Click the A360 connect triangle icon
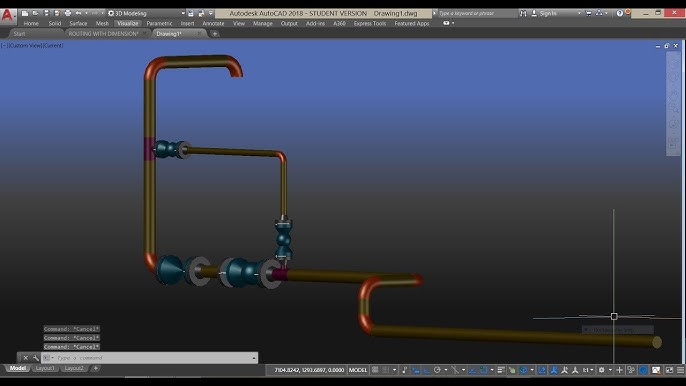 tap(599, 14)
